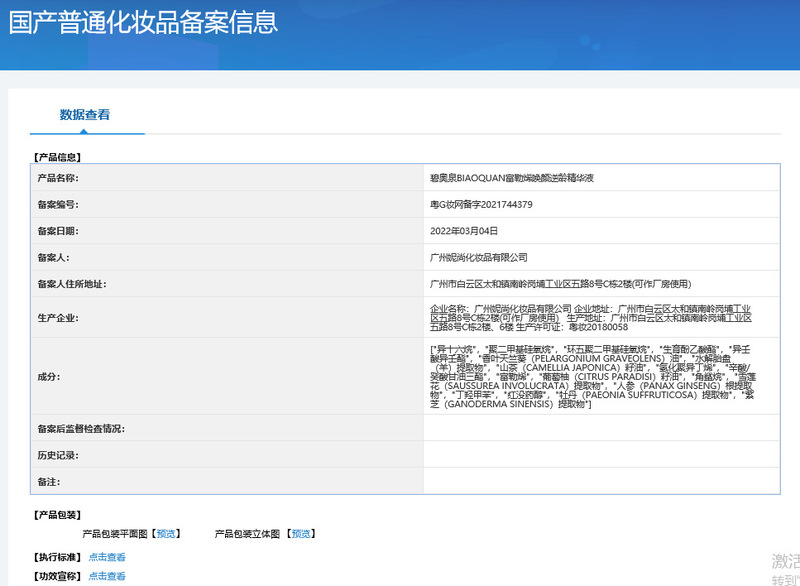Click the 备案编号 label cell
This screenshot has width=800, height=586.
[x=227, y=205]
